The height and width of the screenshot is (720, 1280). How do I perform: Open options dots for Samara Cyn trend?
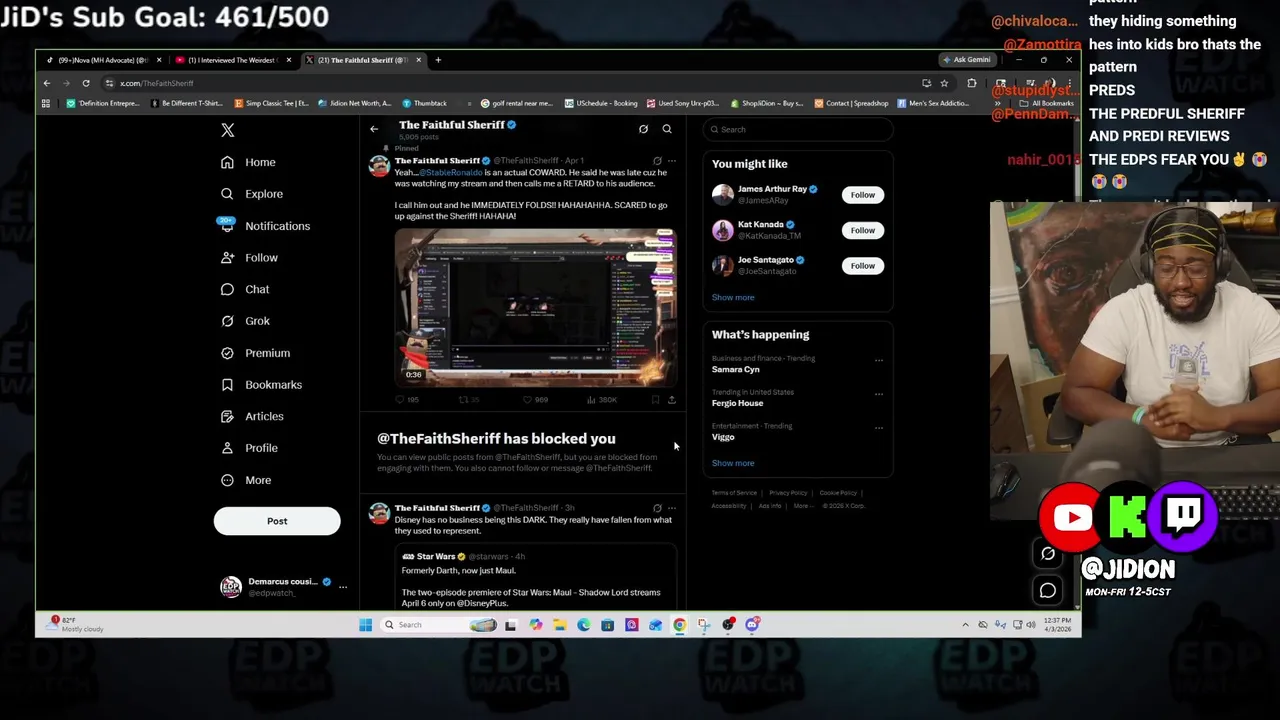tap(879, 360)
